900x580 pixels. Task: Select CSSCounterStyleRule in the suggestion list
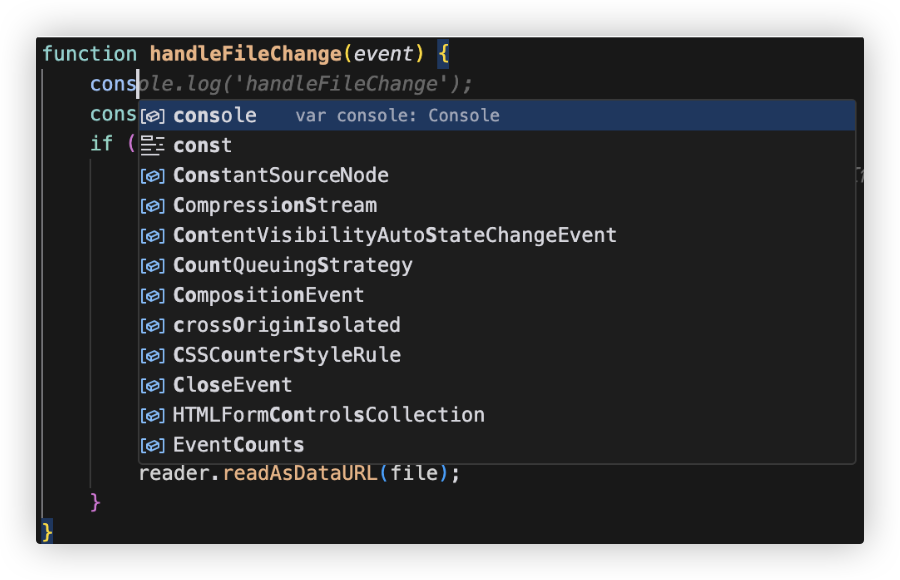[x=286, y=355]
